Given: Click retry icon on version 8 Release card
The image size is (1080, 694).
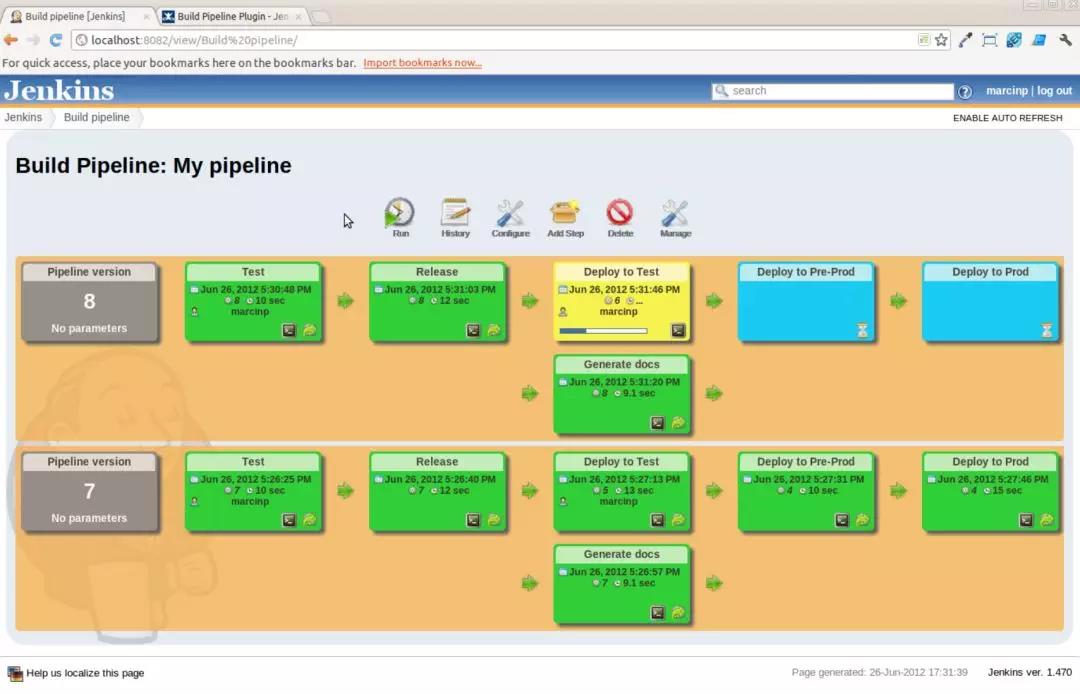Looking at the screenshot, I should (x=494, y=330).
